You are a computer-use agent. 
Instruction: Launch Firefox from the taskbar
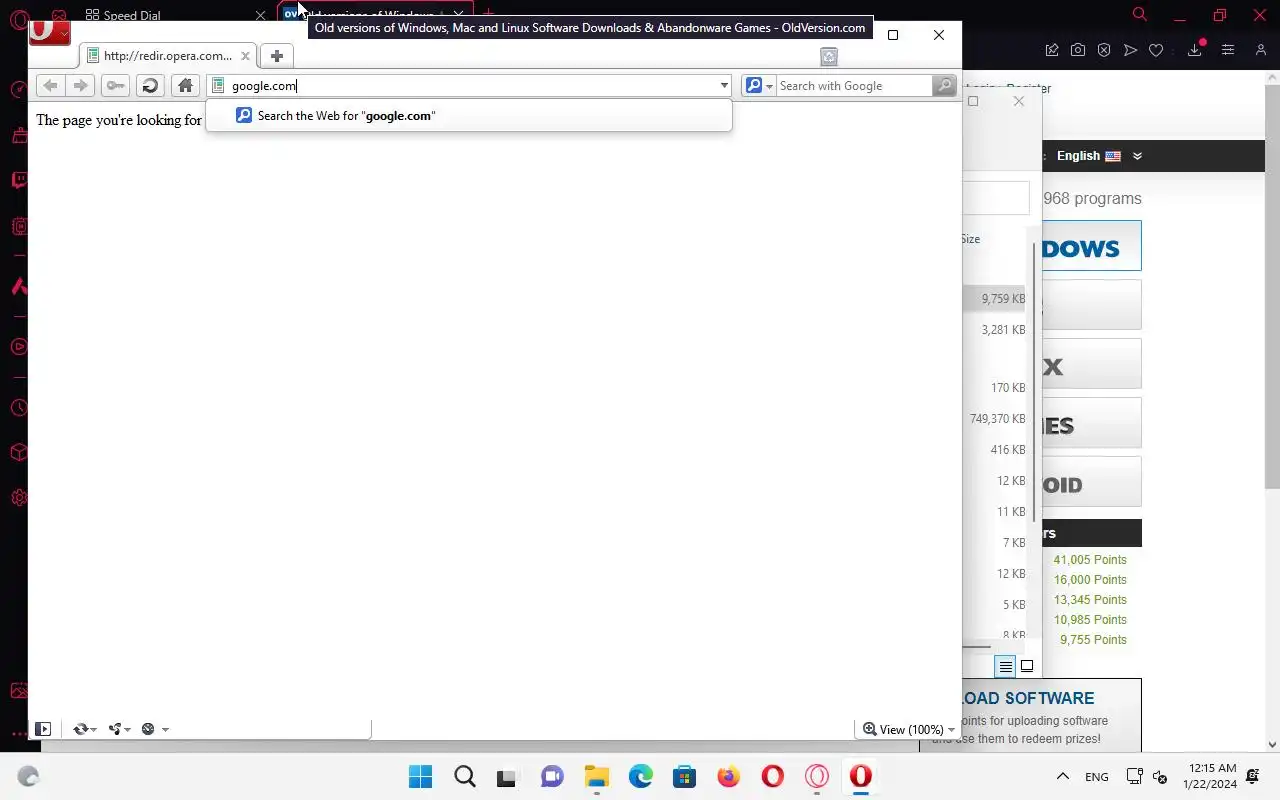click(x=728, y=776)
